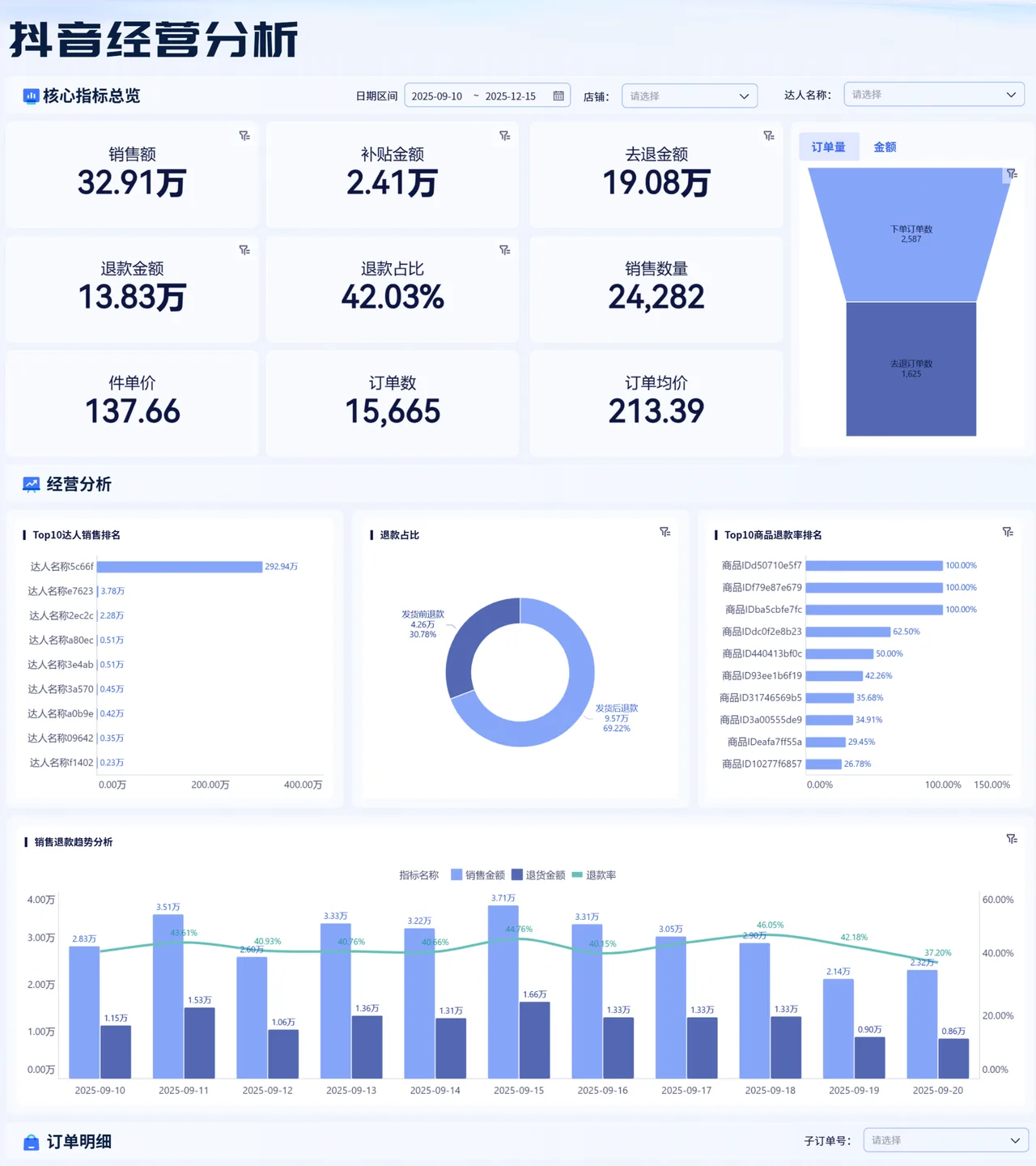The width and height of the screenshot is (1036, 1166).
Task: Click the end date 2025-12-15 field
Action: click(511, 96)
